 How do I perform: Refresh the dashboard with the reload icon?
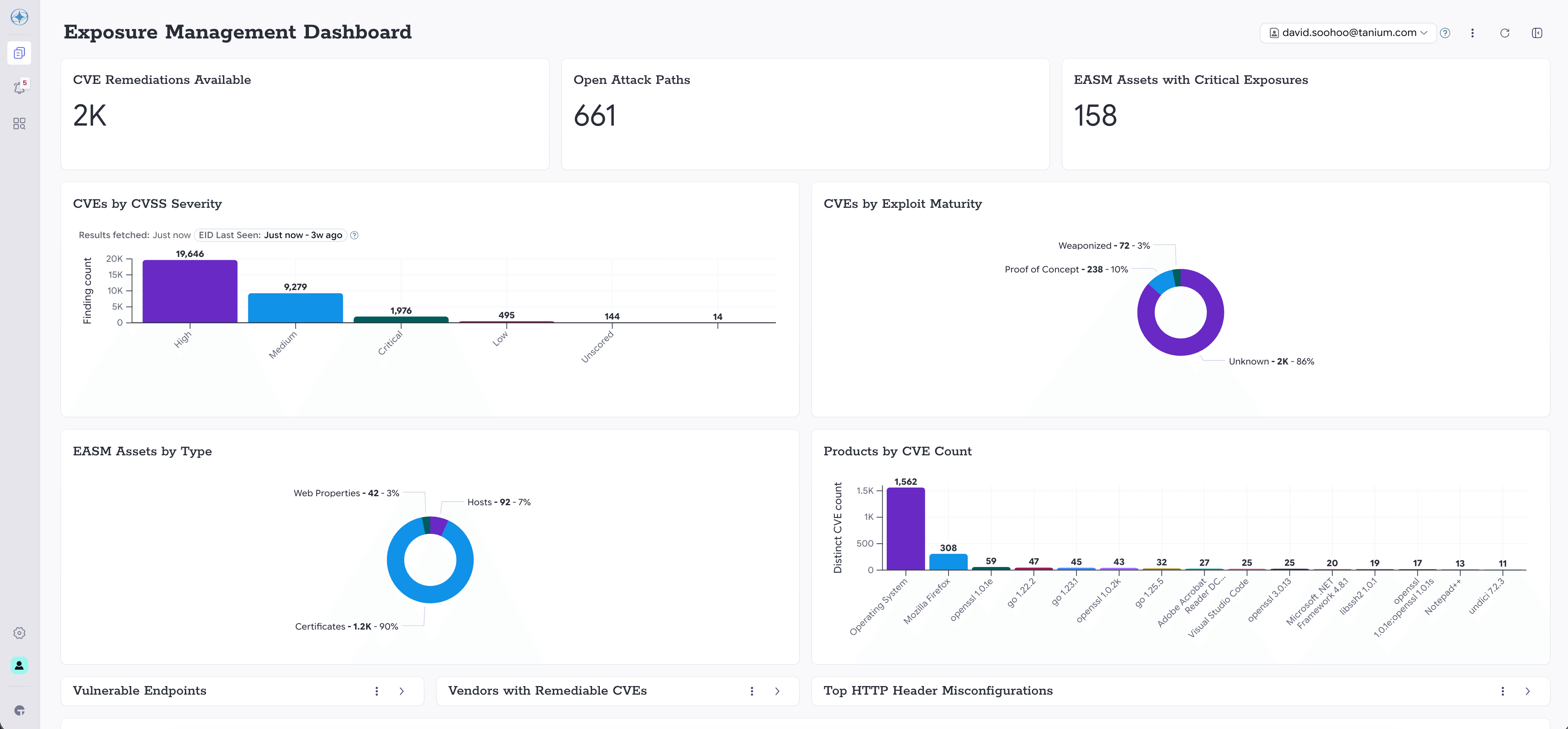[x=1505, y=33]
